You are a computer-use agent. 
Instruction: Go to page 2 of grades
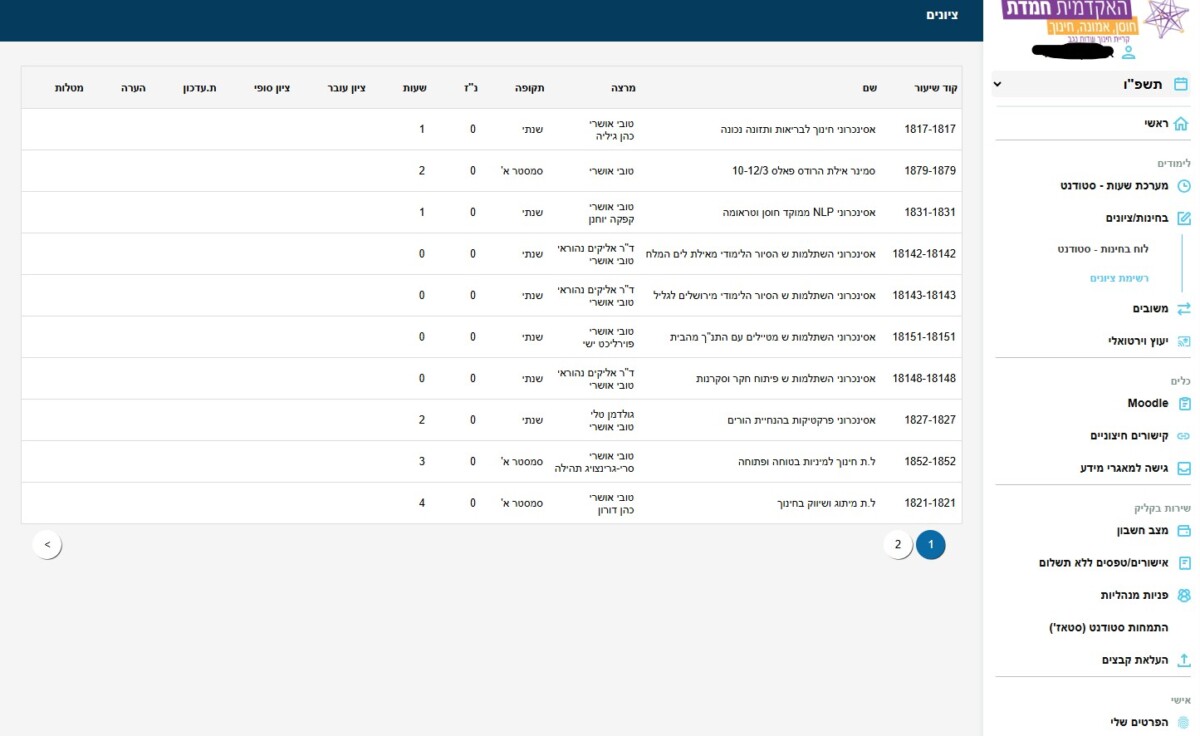pos(897,545)
